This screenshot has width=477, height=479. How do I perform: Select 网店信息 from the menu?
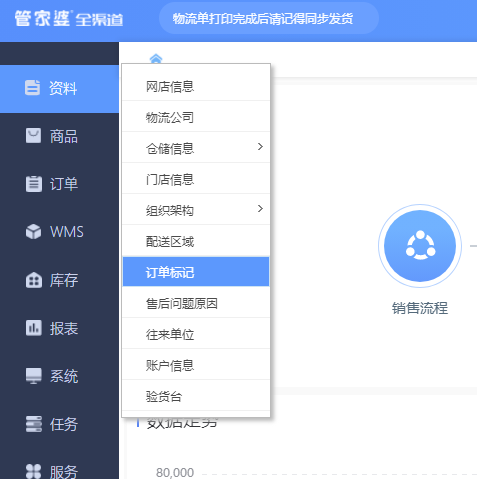click(x=196, y=87)
